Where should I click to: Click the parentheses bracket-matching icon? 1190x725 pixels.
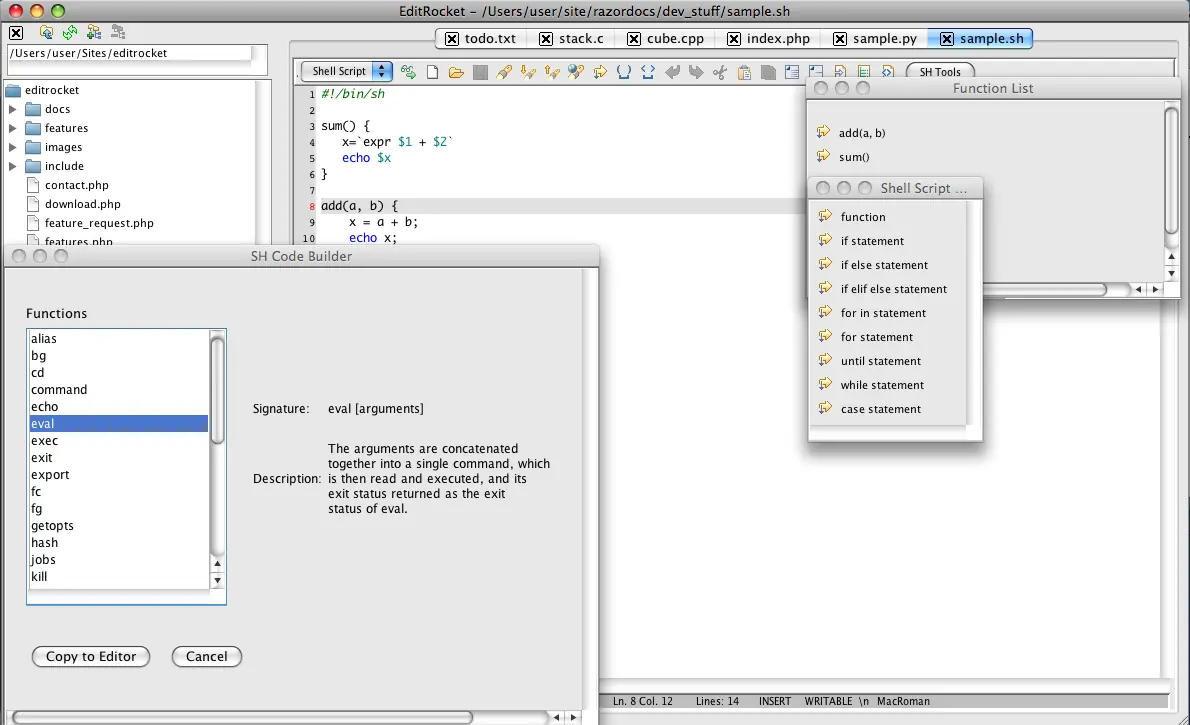click(x=624, y=72)
